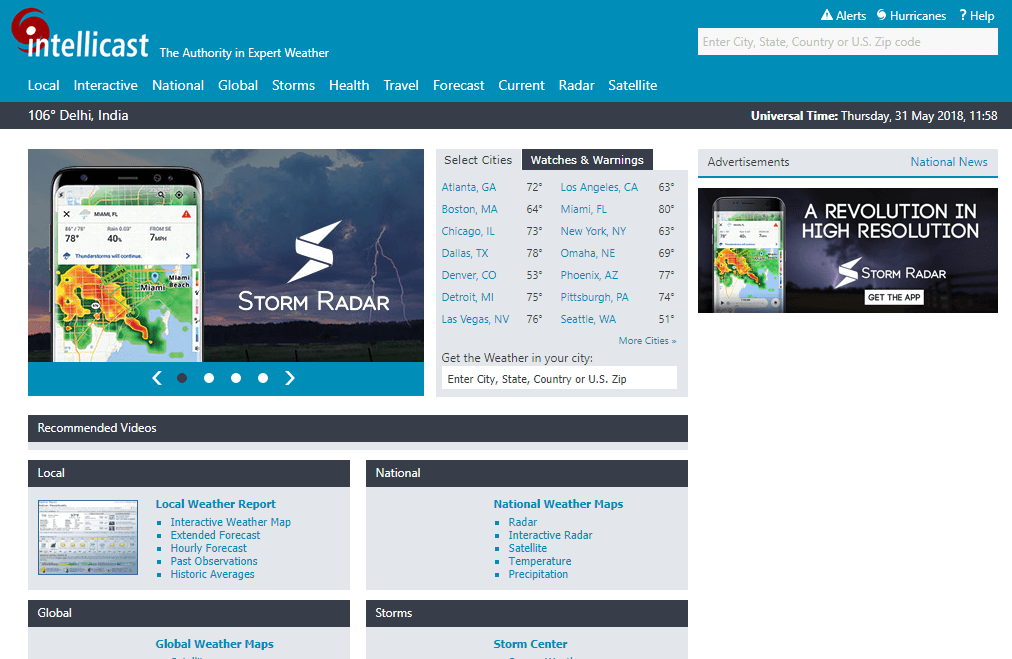Open Denver, CO weather
Screen dimensions: 1012x659
(469, 275)
